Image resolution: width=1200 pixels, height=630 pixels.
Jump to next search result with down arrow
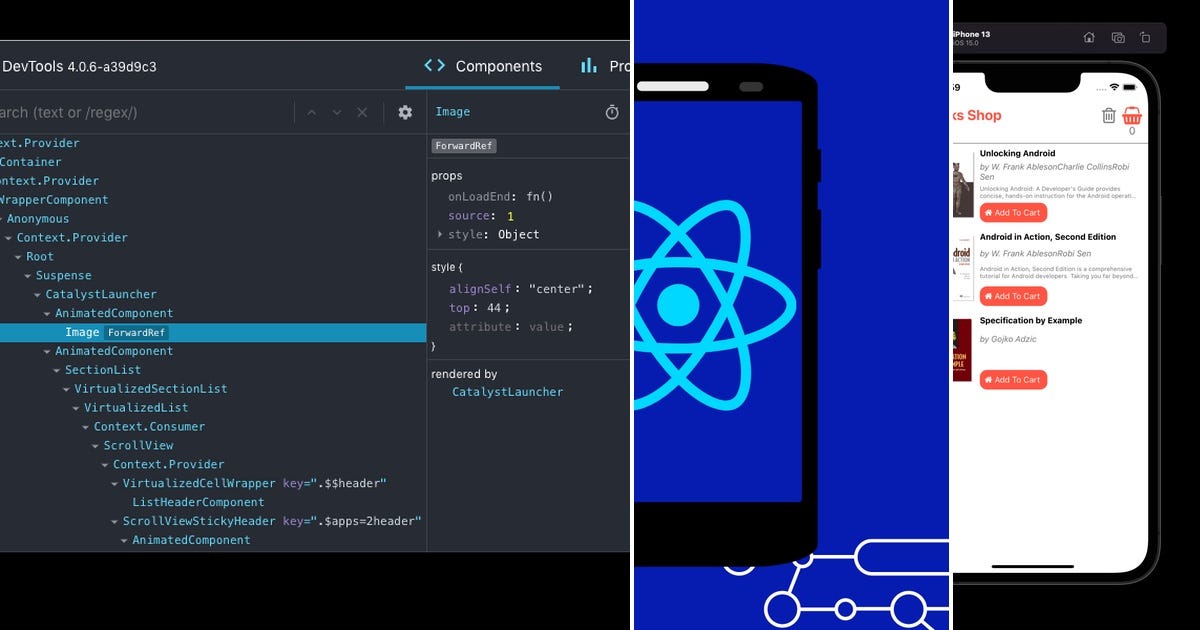tap(338, 112)
